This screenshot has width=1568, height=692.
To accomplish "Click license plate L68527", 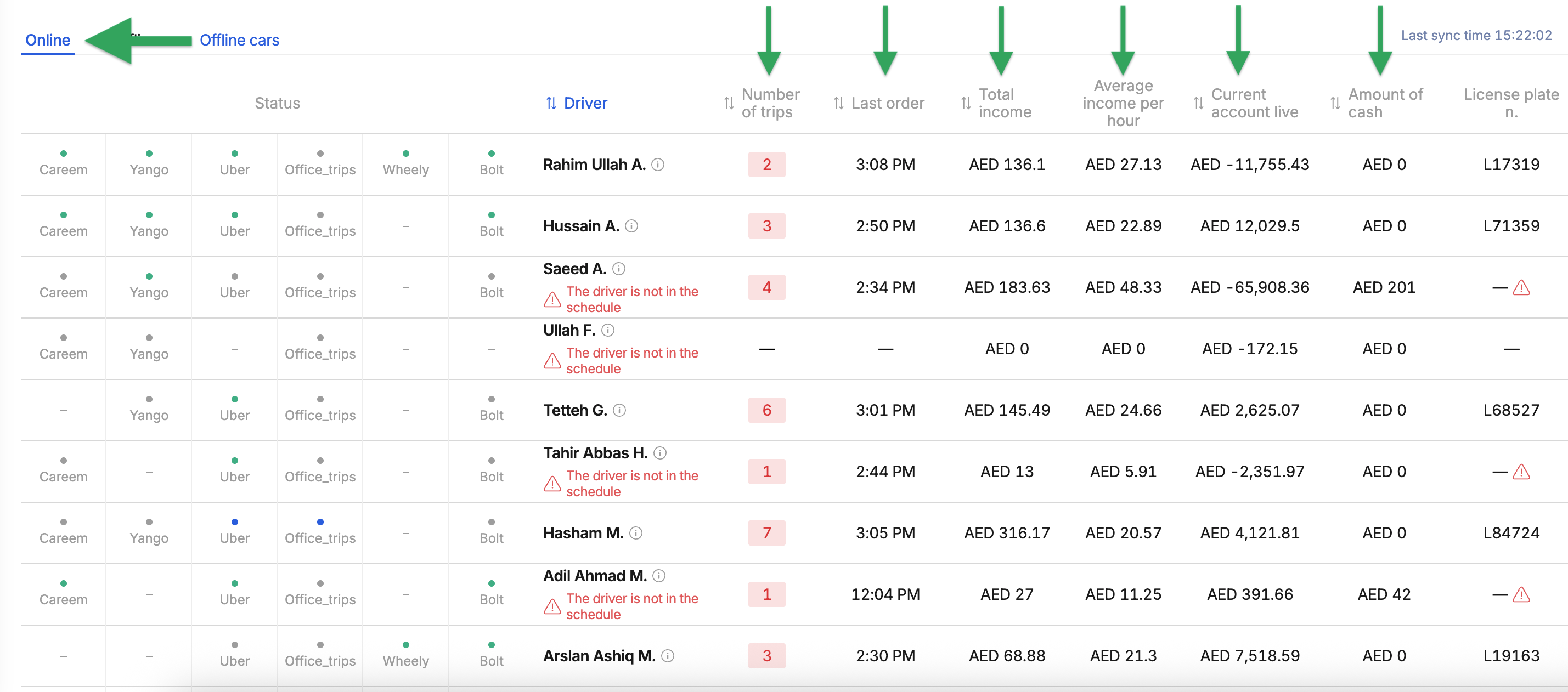I will tap(1511, 410).
